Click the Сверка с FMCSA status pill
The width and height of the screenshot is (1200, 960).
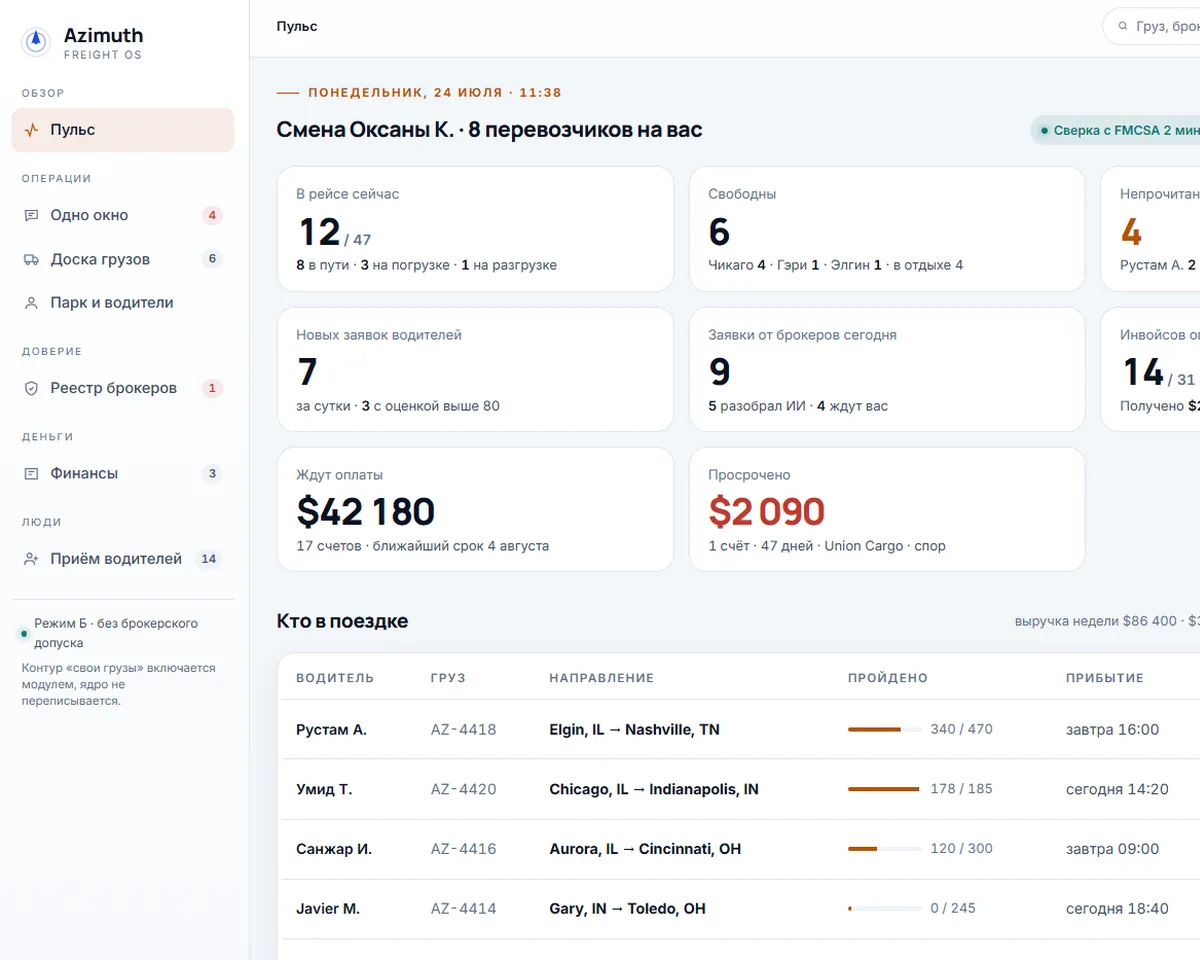click(x=1116, y=130)
